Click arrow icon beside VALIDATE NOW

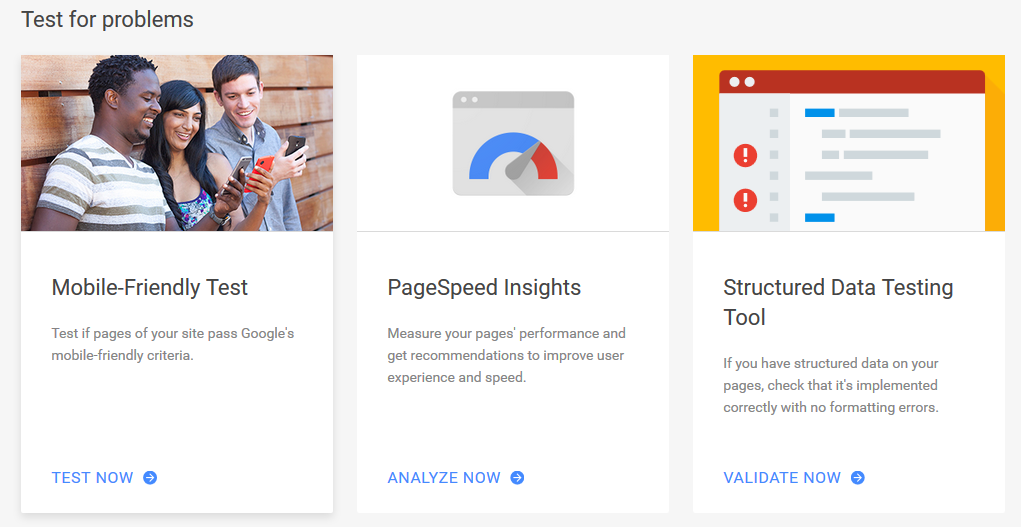[857, 478]
